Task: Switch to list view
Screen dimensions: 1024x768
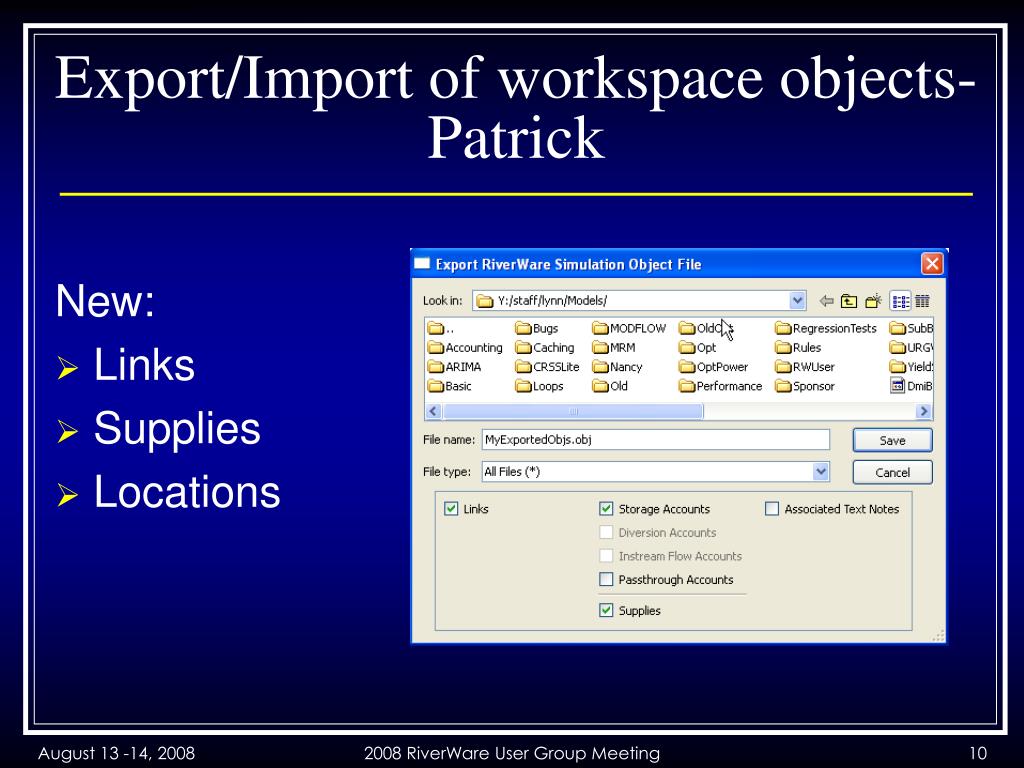Action: [901, 301]
